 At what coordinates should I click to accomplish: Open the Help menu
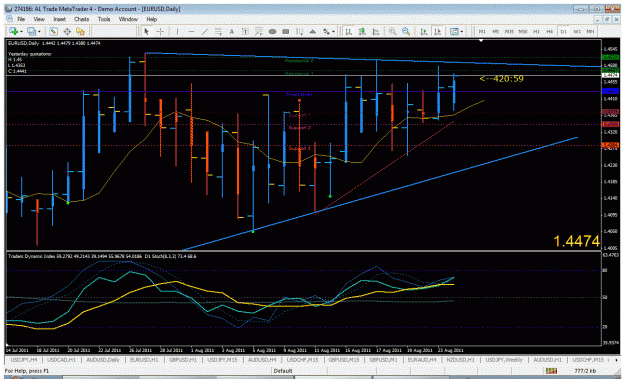(151, 19)
